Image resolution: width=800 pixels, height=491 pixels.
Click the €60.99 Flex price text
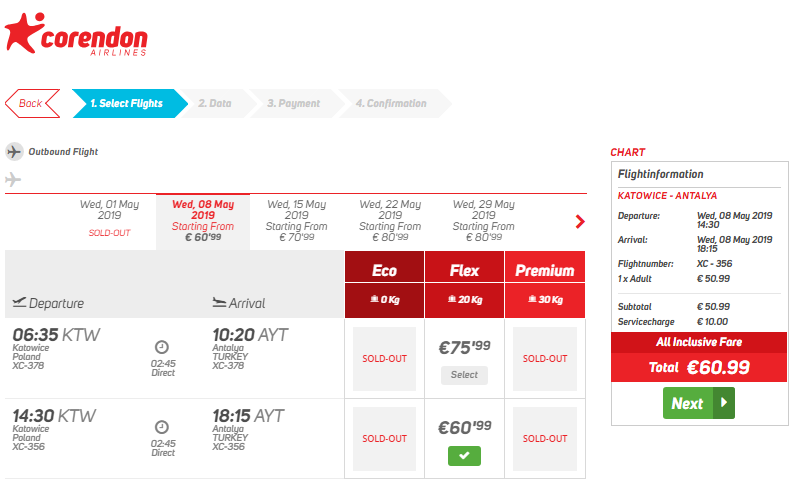coord(464,427)
